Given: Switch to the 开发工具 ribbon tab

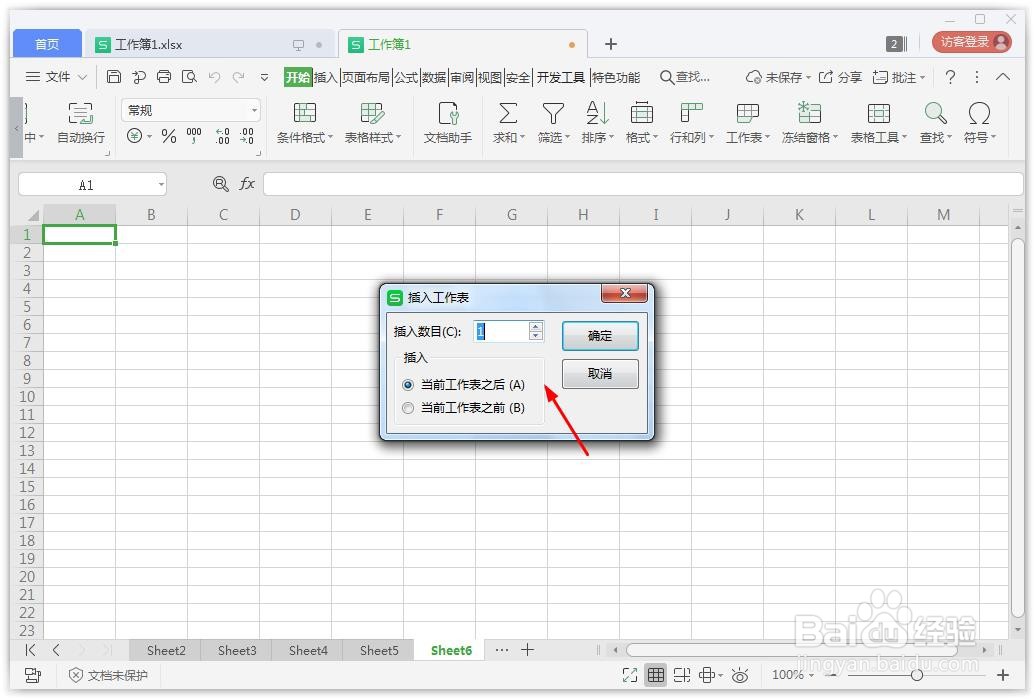Looking at the screenshot, I should [560, 76].
